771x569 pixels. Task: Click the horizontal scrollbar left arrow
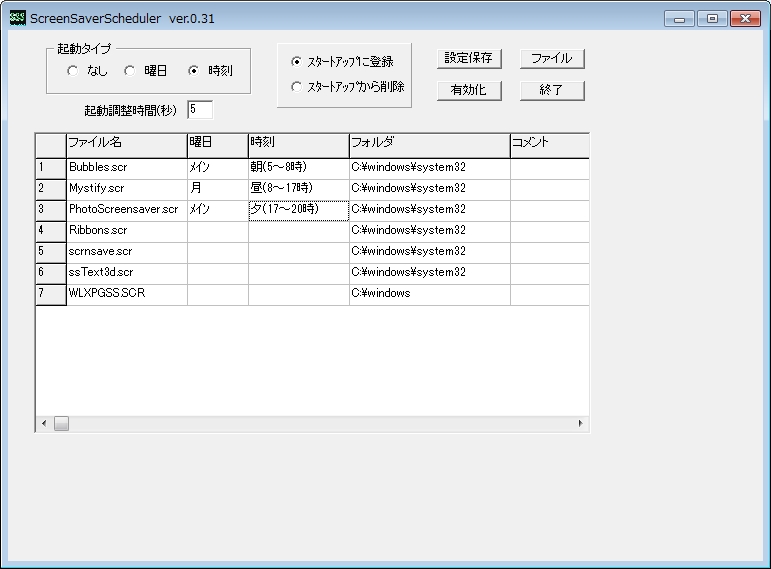[44, 423]
